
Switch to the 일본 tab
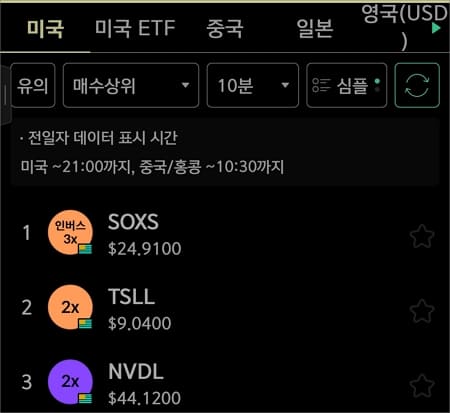tap(315, 28)
